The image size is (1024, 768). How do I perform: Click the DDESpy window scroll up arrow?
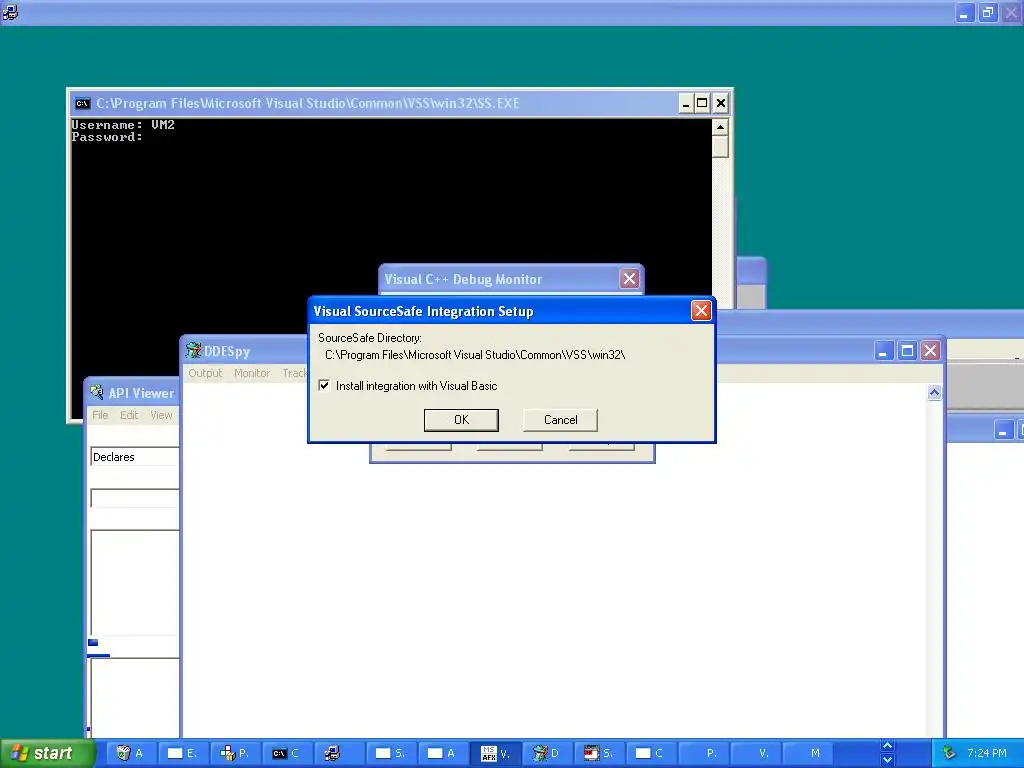coord(934,392)
